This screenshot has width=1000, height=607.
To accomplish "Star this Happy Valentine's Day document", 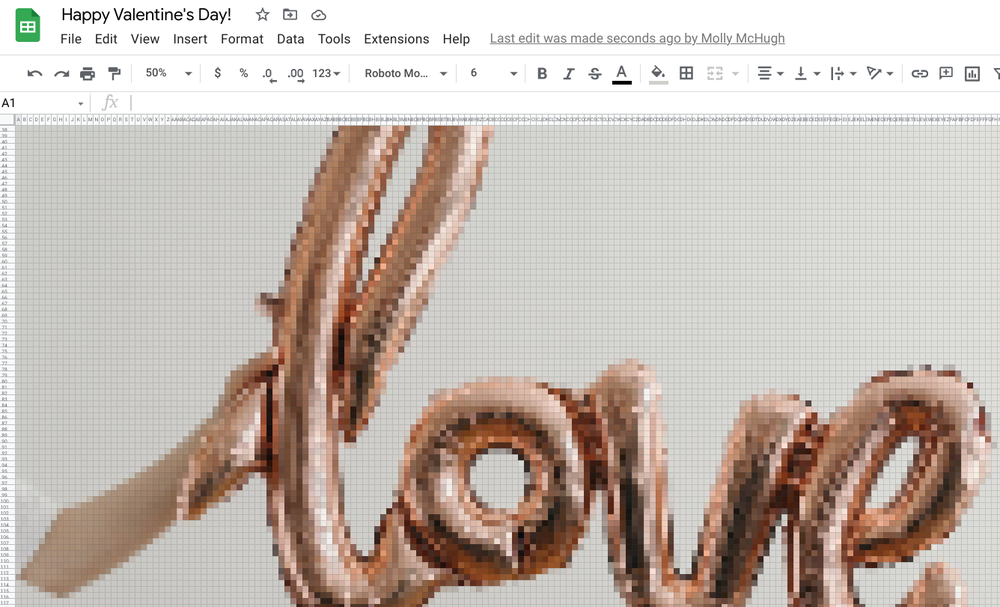I will (x=262, y=15).
